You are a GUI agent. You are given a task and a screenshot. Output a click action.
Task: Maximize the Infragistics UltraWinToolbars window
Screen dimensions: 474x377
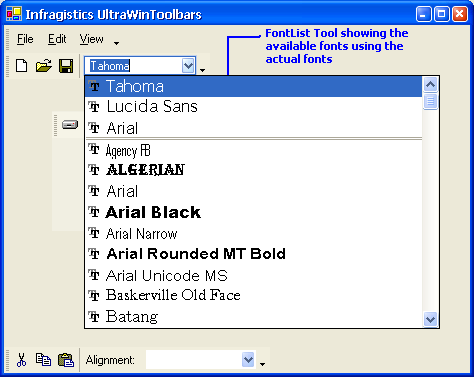pyautogui.click(x=441, y=14)
